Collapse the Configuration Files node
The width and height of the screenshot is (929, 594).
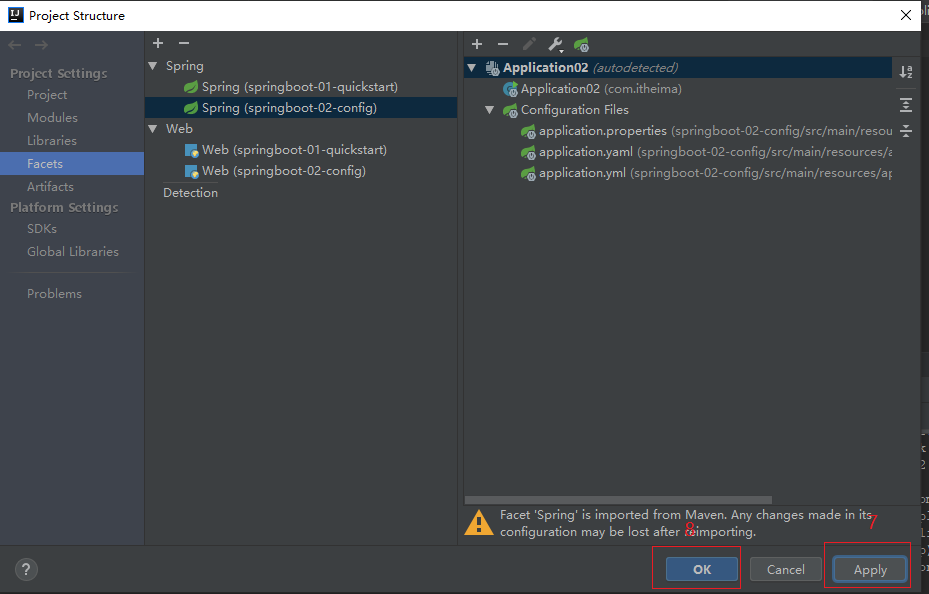click(x=490, y=110)
